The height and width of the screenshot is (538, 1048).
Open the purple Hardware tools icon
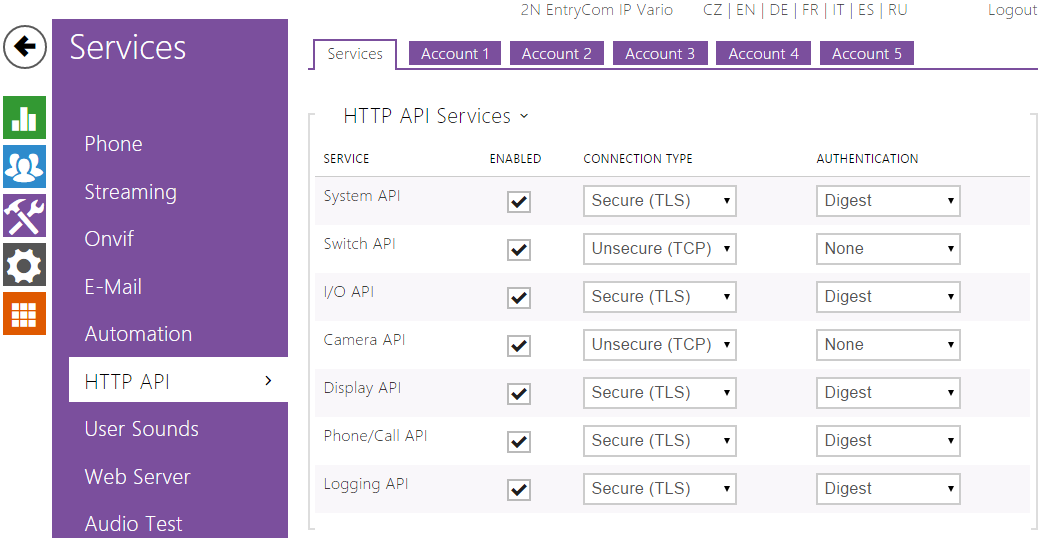pos(24,216)
